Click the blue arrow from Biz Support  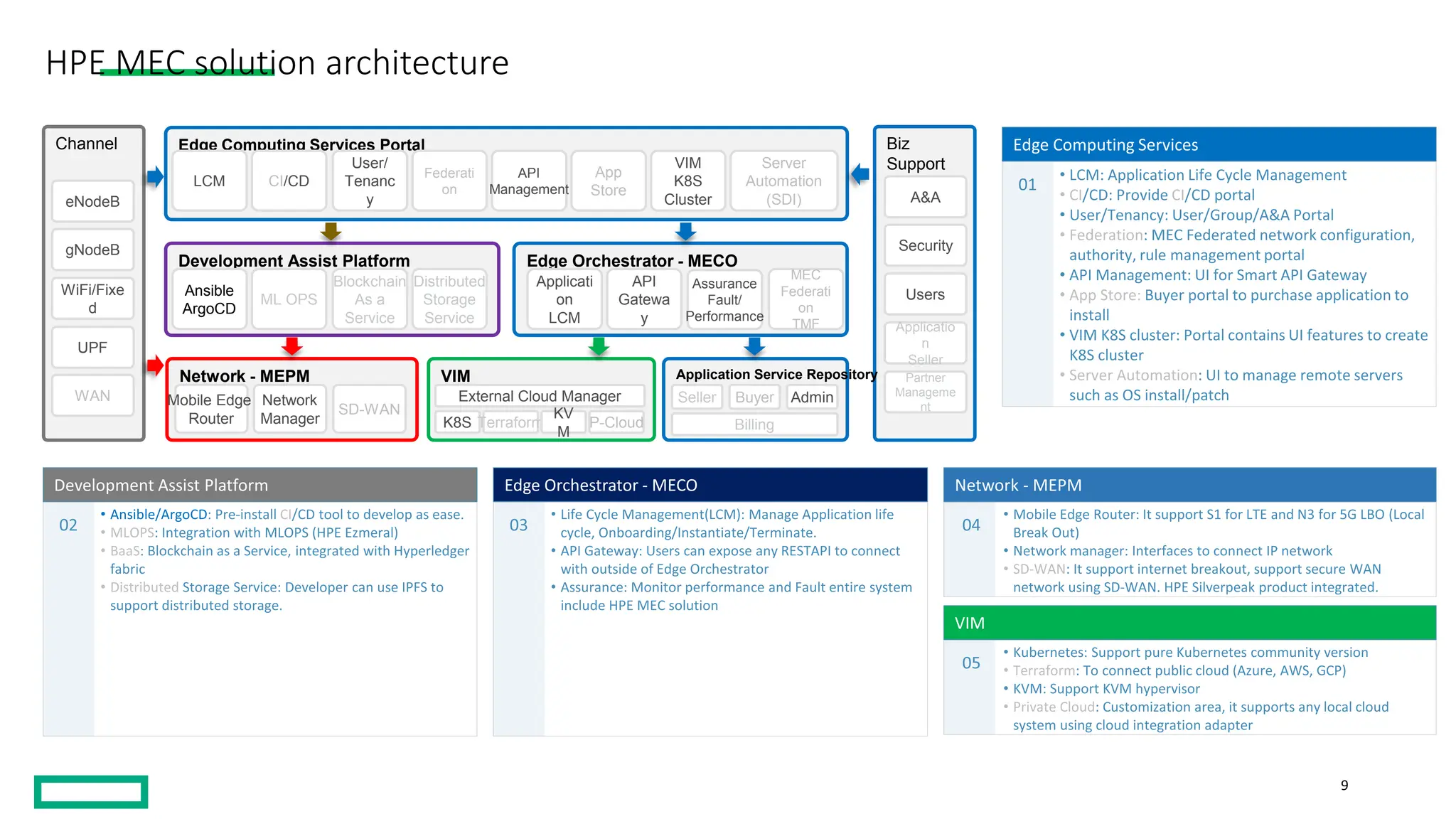click(x=860, y=173)
